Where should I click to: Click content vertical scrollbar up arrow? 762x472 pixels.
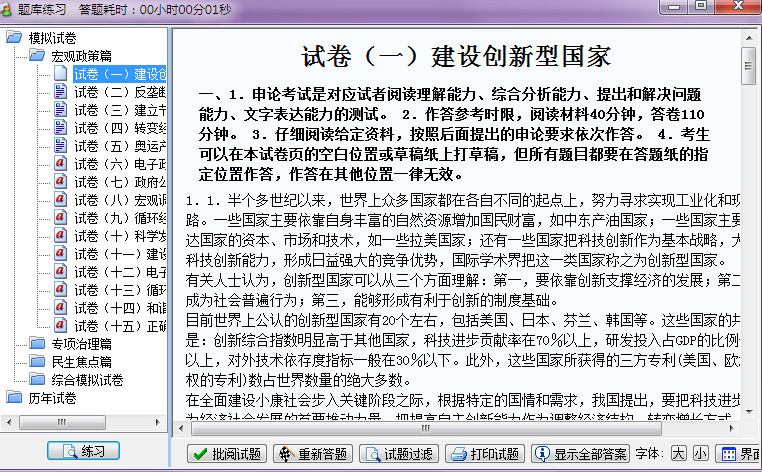[748, 37]
